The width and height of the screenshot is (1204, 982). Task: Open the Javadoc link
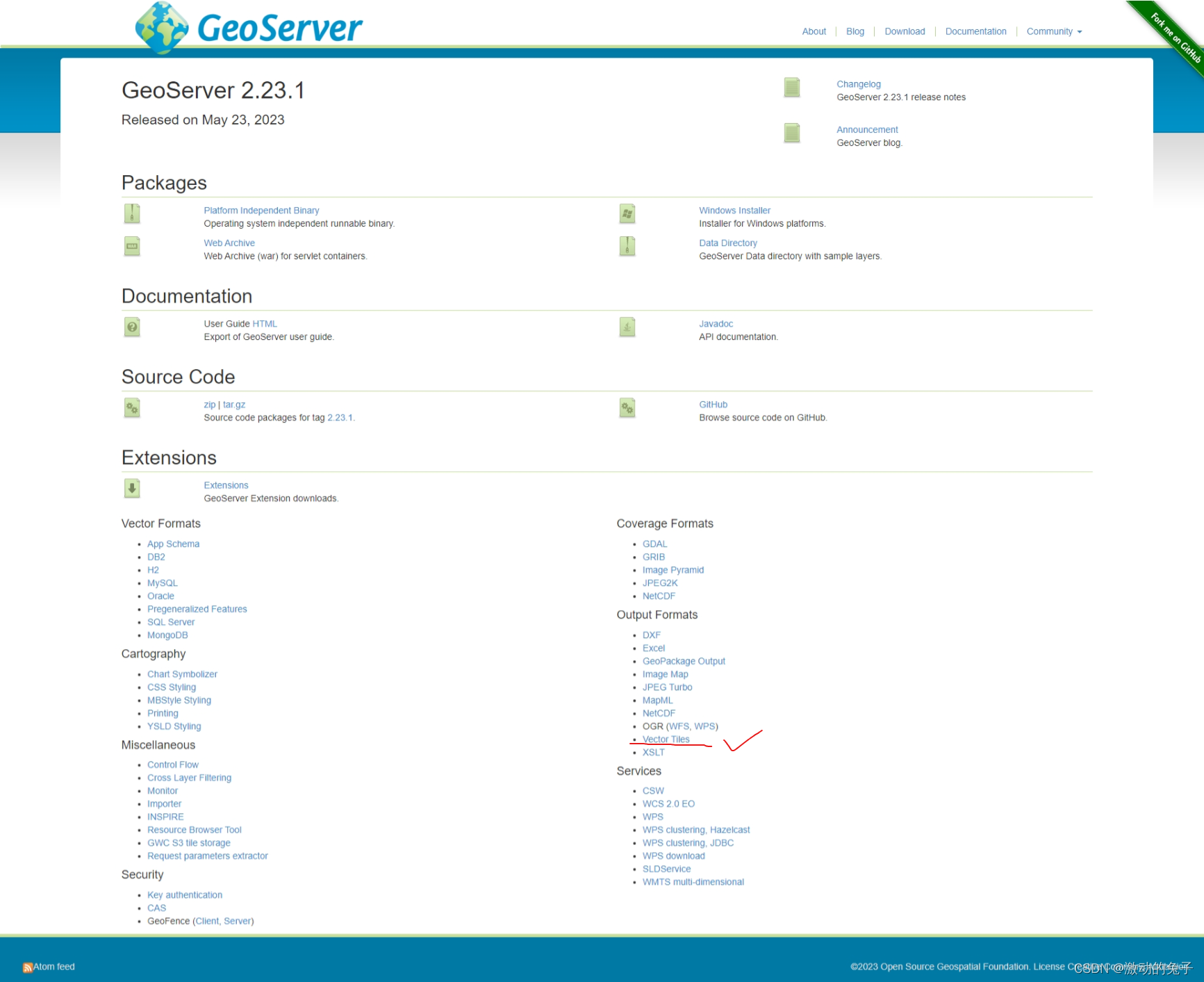[x=716, y=324]
